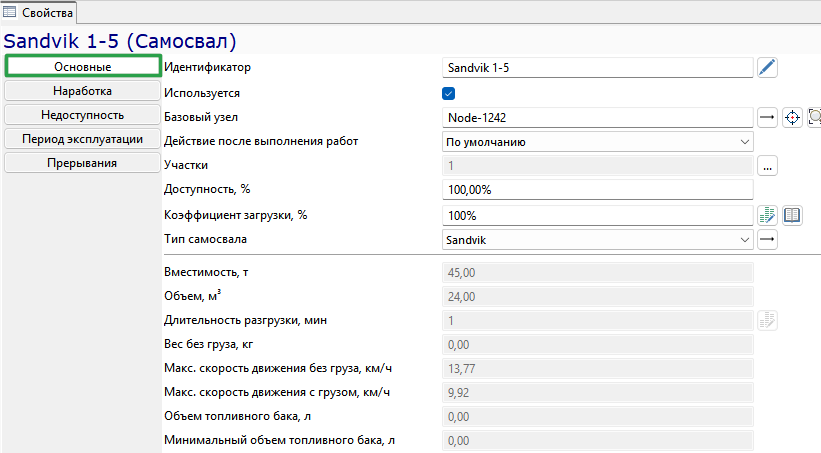Open the Недоступность section
Image resolution: width=821 pixels, height=453 pixels.
[x=82, y=115]
